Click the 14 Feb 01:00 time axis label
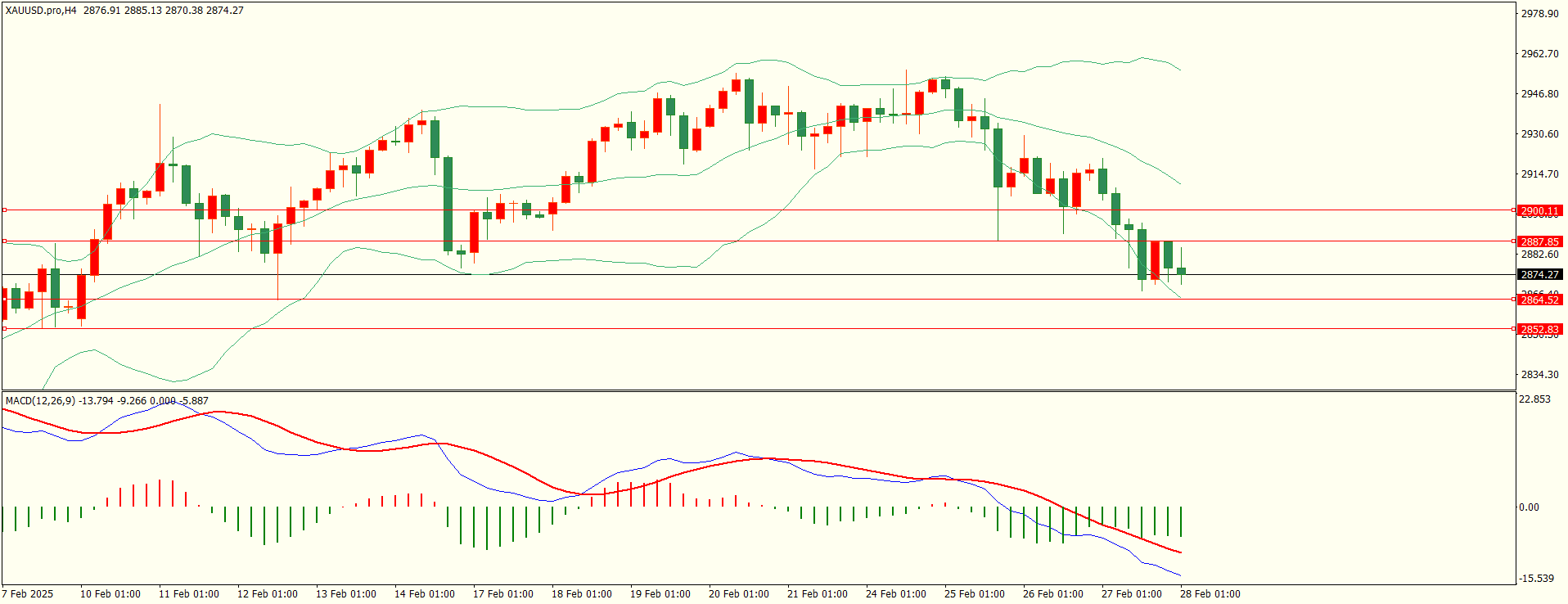1568x604 pixels. [425, 594]
